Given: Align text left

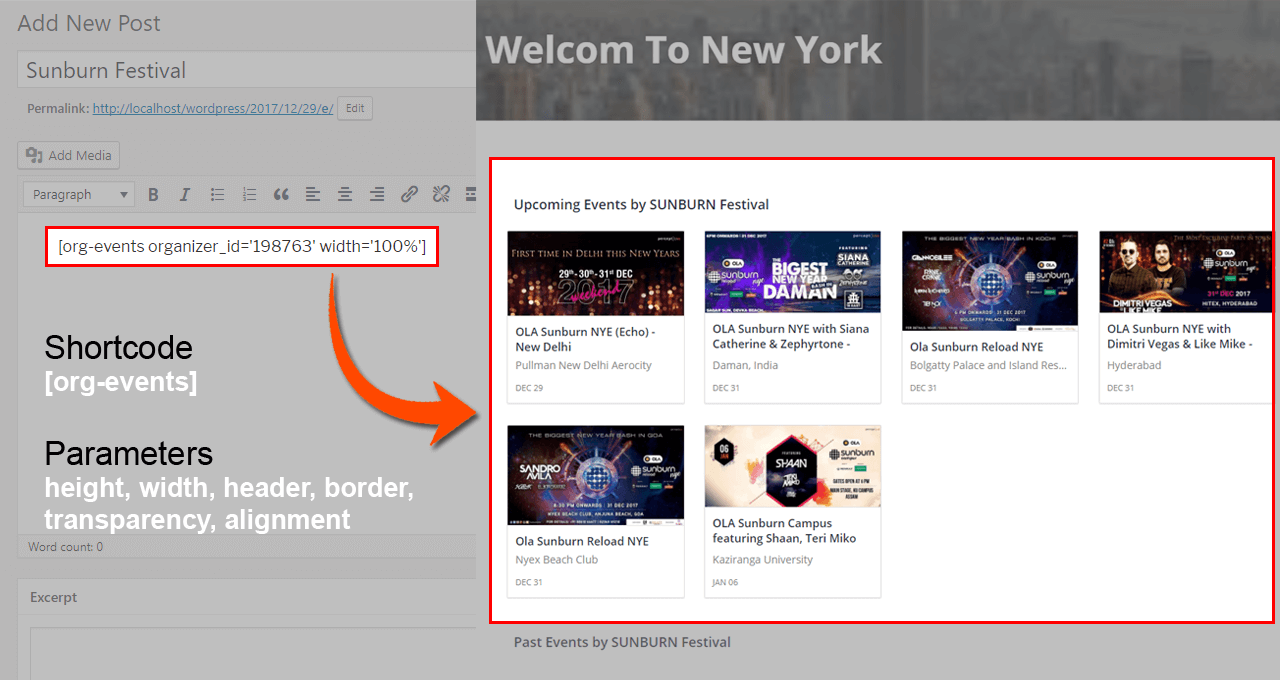Looking at the screenshot, I should tap(313, 194).
